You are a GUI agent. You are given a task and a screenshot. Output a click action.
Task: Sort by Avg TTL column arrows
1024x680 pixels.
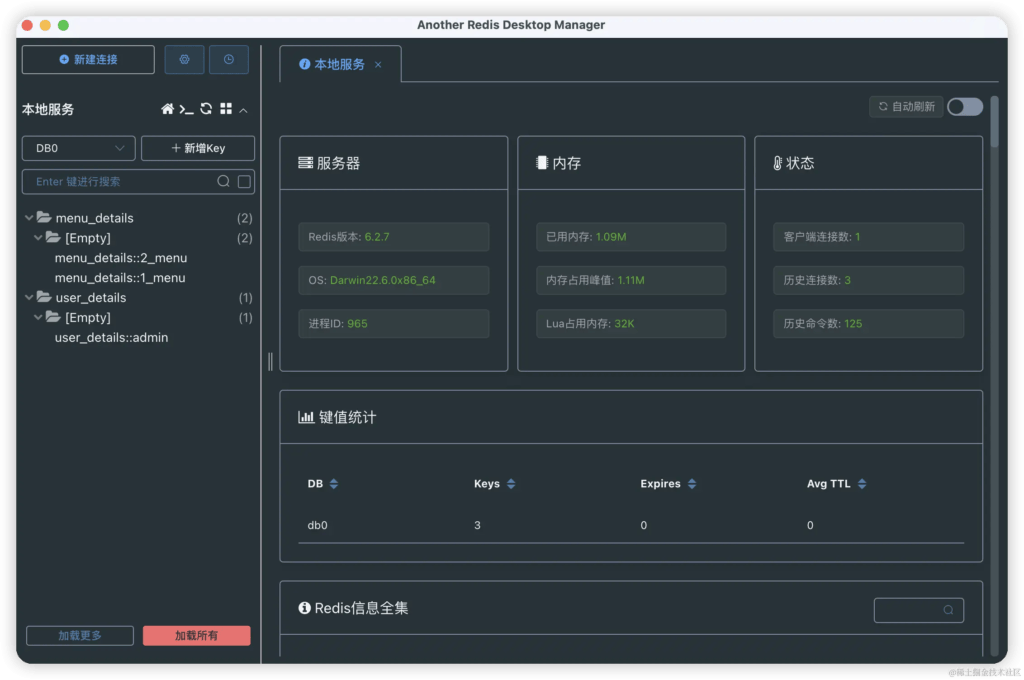(x=861, y=484)
